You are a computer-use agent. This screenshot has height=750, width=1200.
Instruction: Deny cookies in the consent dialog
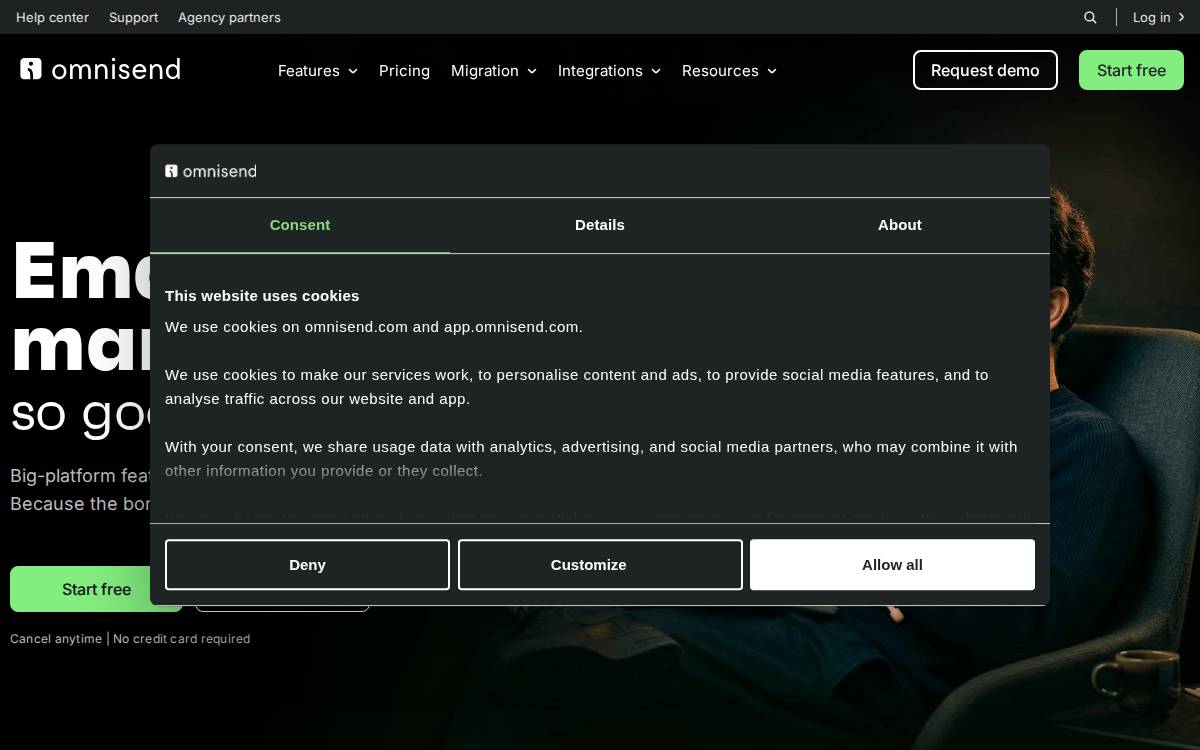(307, 565)
